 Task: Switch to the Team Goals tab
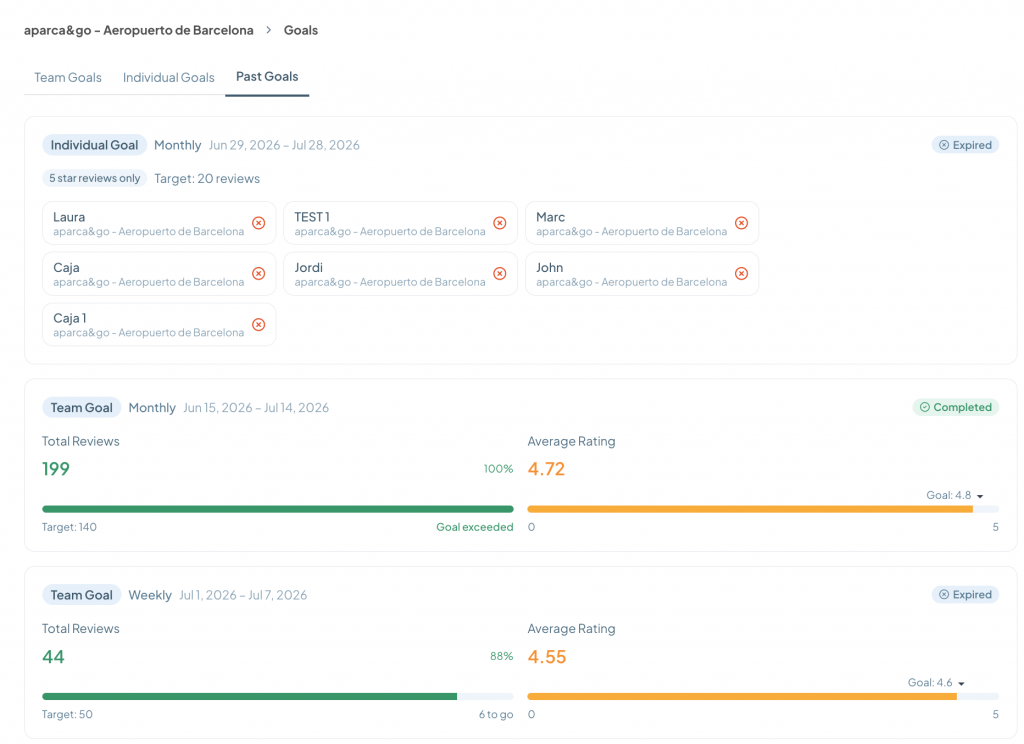[68, 78]
